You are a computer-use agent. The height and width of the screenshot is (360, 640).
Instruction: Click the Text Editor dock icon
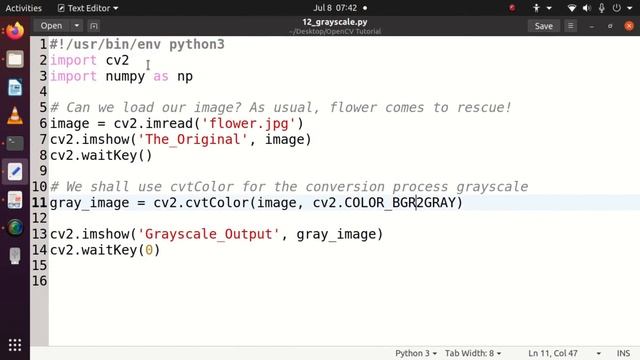tap(15, 171)
